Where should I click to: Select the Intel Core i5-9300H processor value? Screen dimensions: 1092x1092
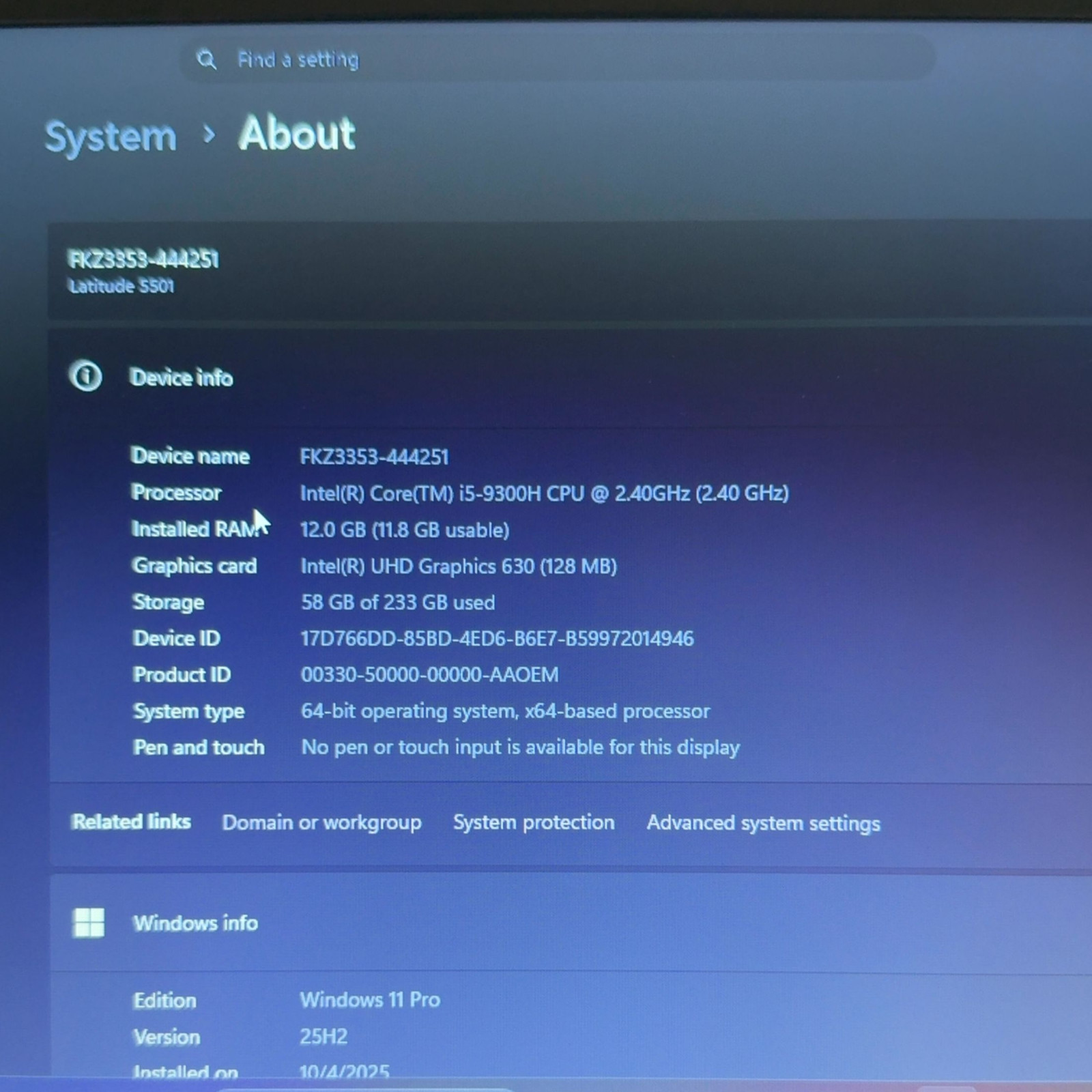[x=544, y=493]
